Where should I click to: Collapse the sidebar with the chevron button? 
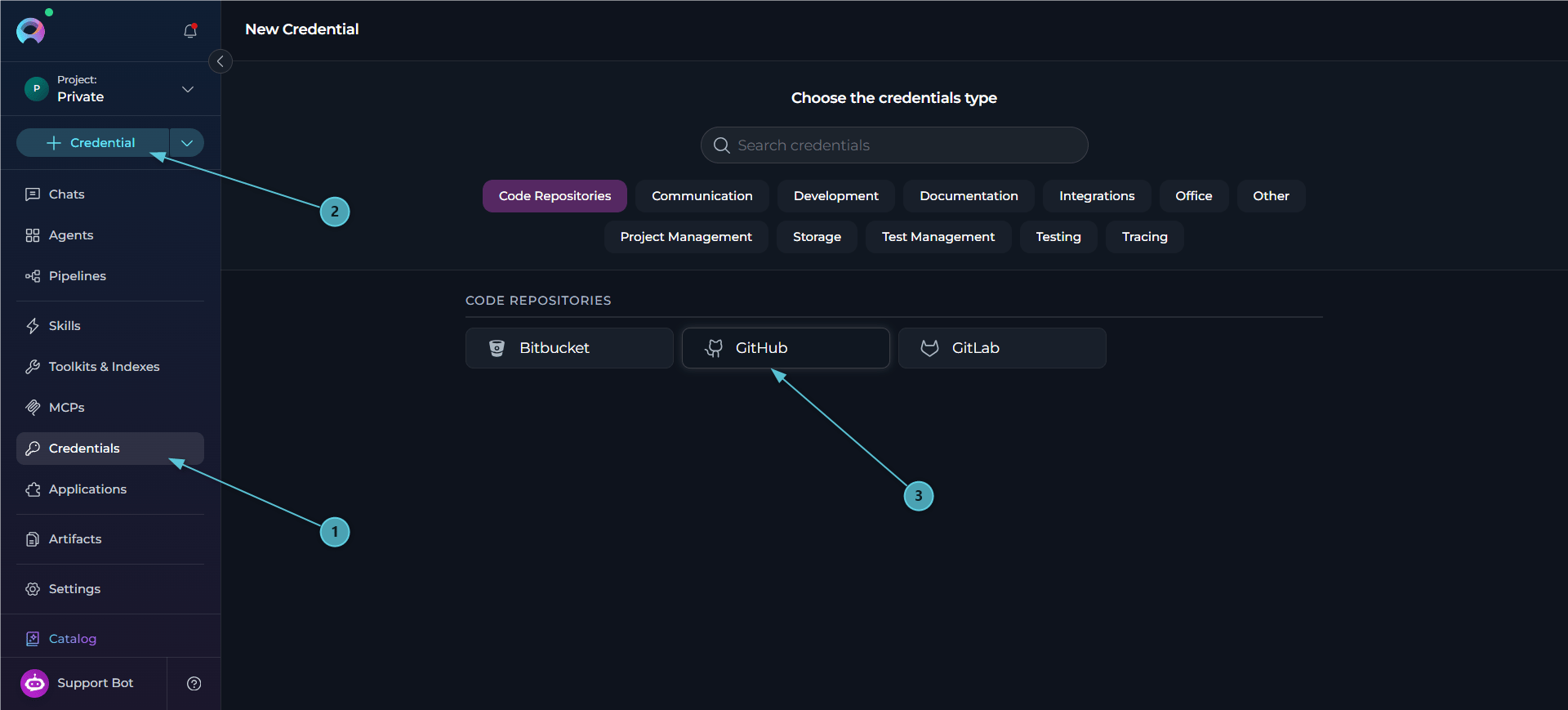tap(220, 61)
